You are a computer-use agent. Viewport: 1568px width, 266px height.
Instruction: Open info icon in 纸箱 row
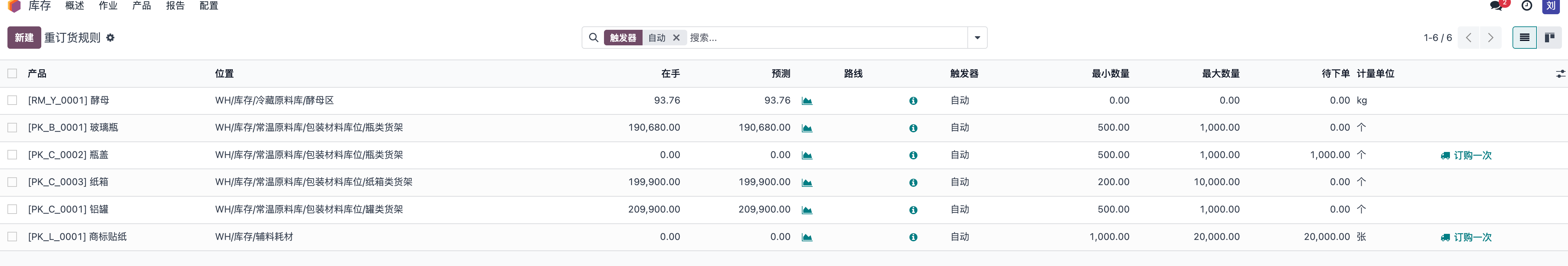tap(913, 183)
